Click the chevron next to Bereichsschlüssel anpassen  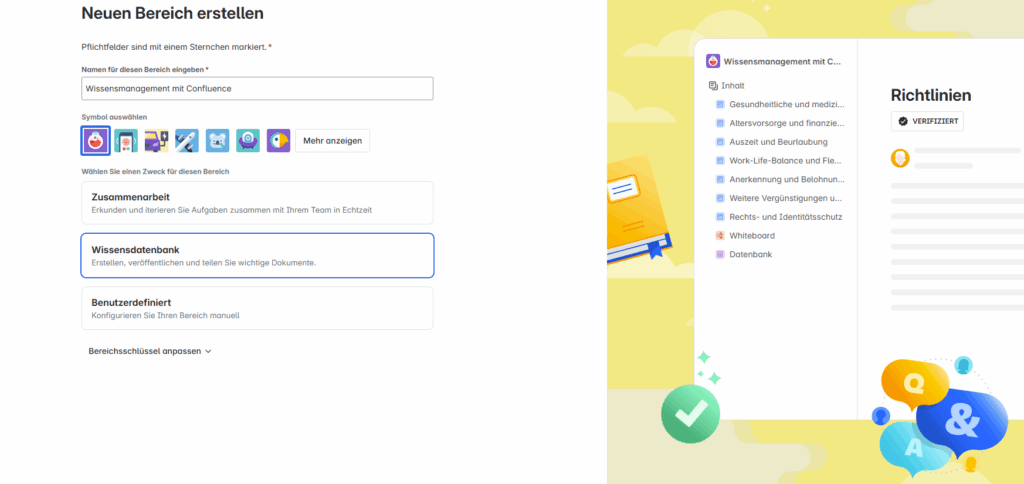[208, 351]
